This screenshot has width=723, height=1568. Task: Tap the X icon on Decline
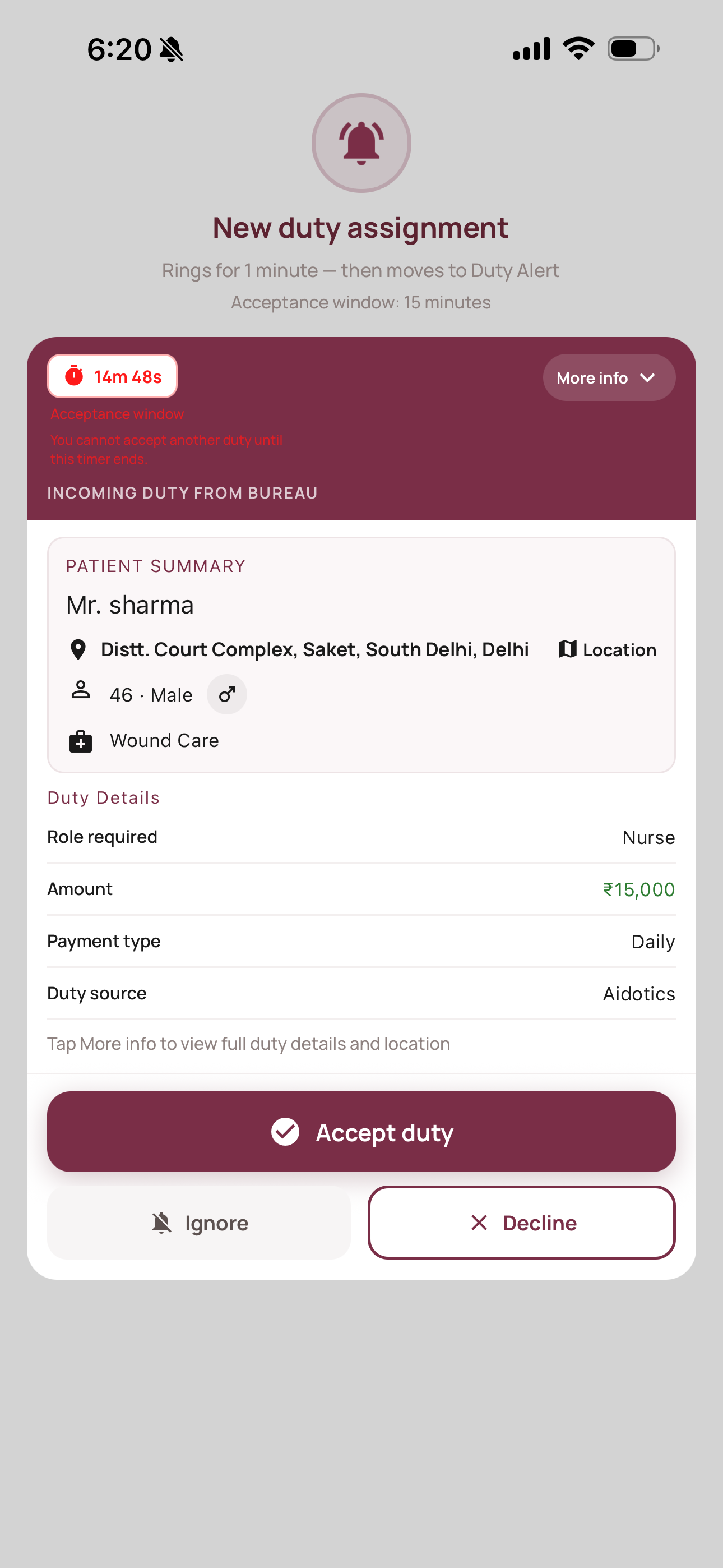pos(480,1222)
